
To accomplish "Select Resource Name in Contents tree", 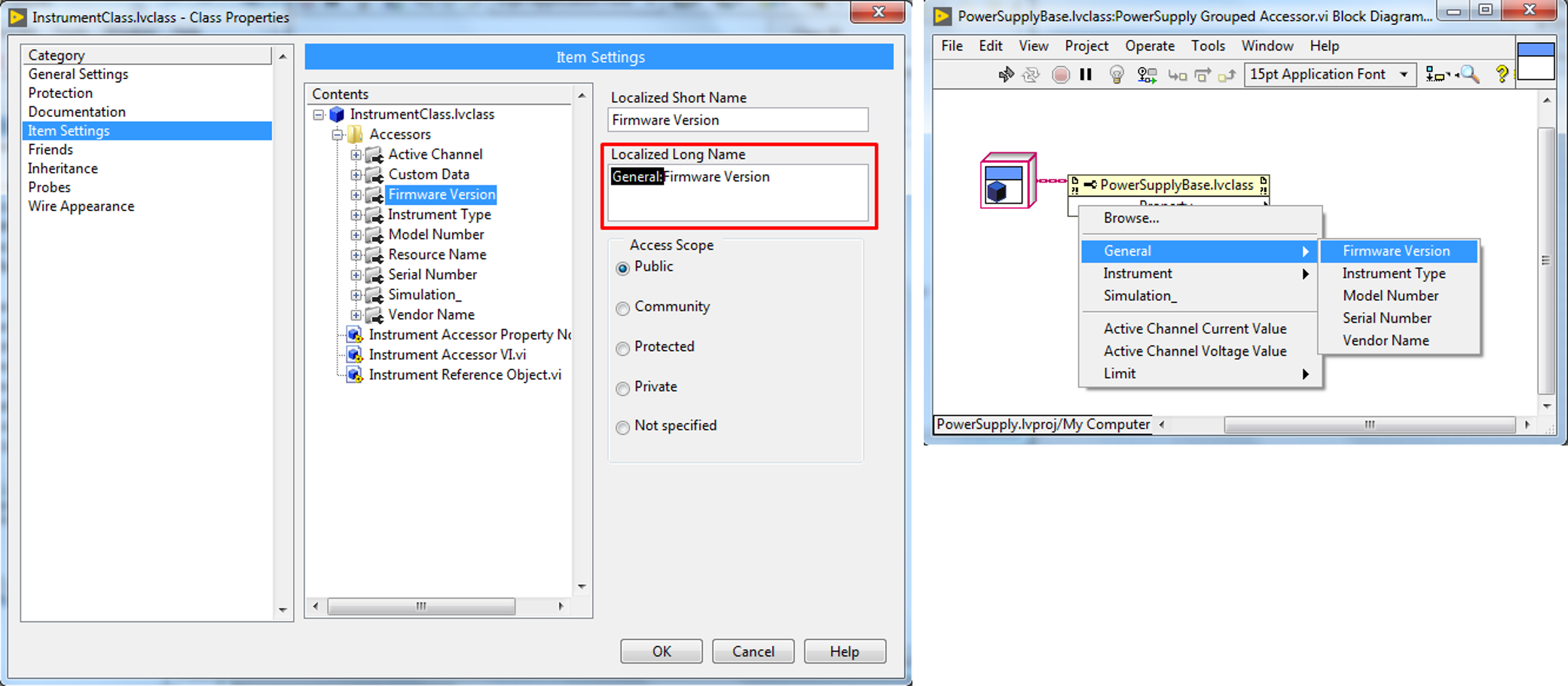I will tap(437, 255).
